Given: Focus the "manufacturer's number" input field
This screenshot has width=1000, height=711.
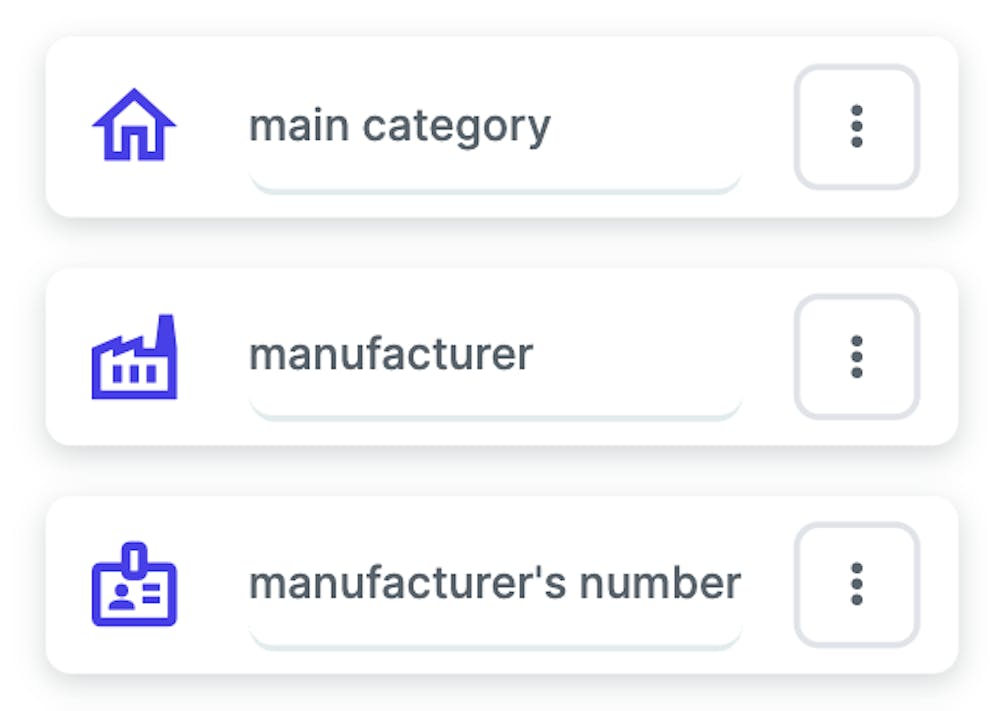Looking at the screenshot, I should pos(494,583).
